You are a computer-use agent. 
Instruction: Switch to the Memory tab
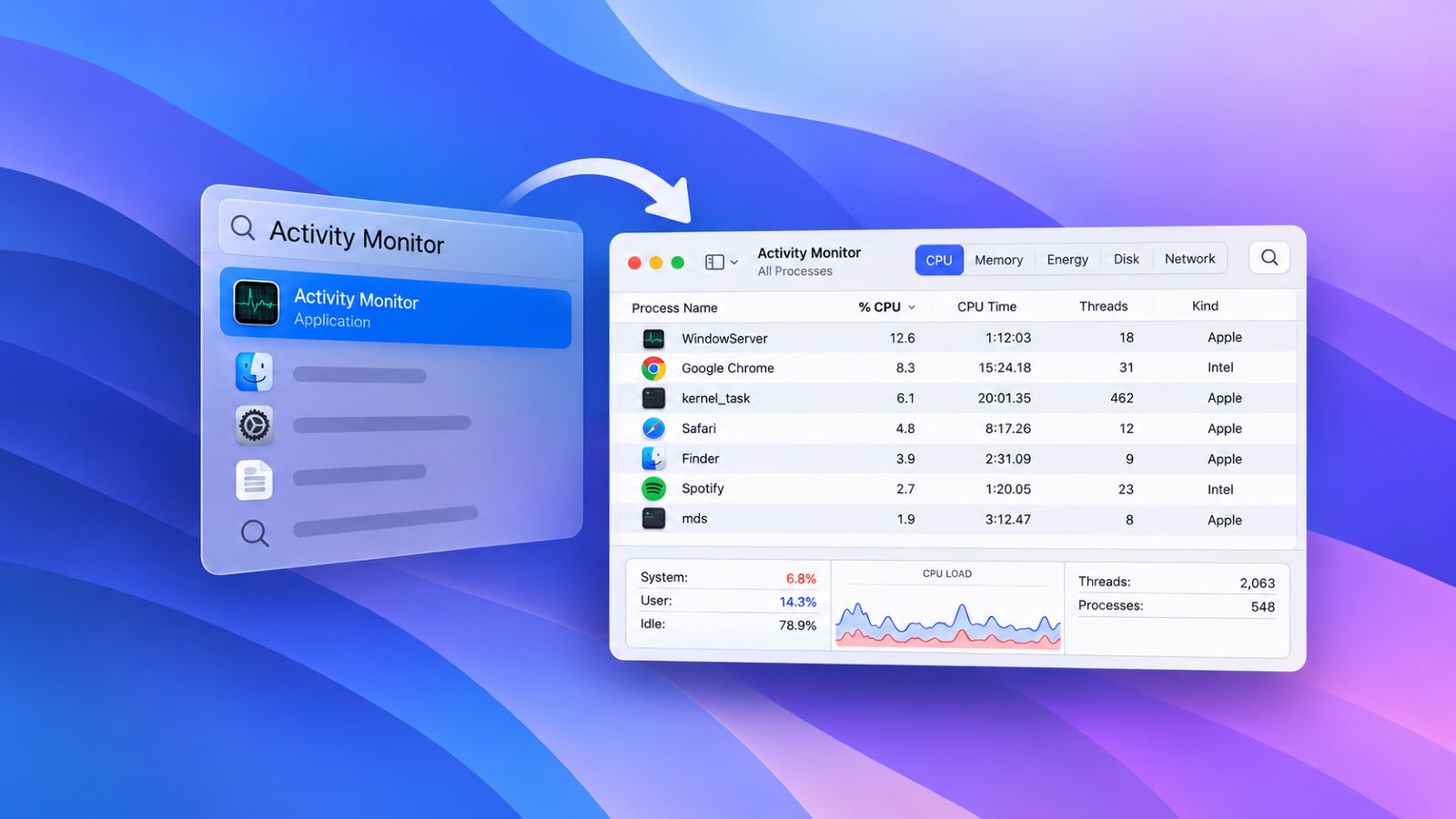998,260
